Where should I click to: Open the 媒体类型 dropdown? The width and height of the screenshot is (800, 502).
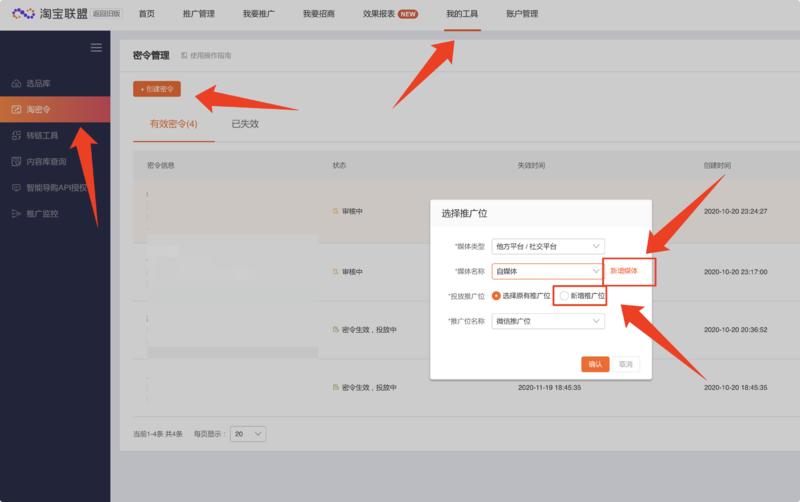tap(548, 246)
